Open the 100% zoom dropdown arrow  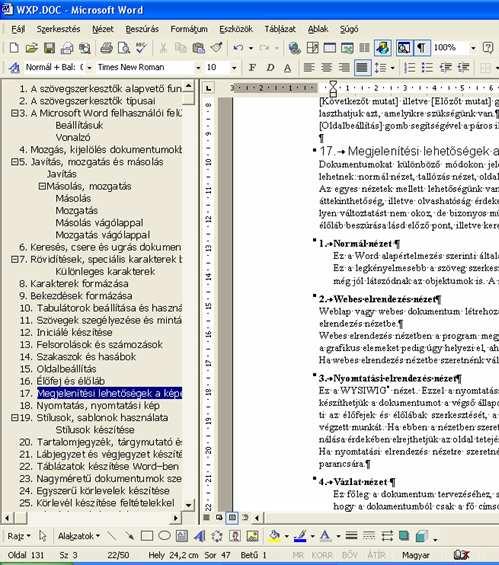point(473,48)
